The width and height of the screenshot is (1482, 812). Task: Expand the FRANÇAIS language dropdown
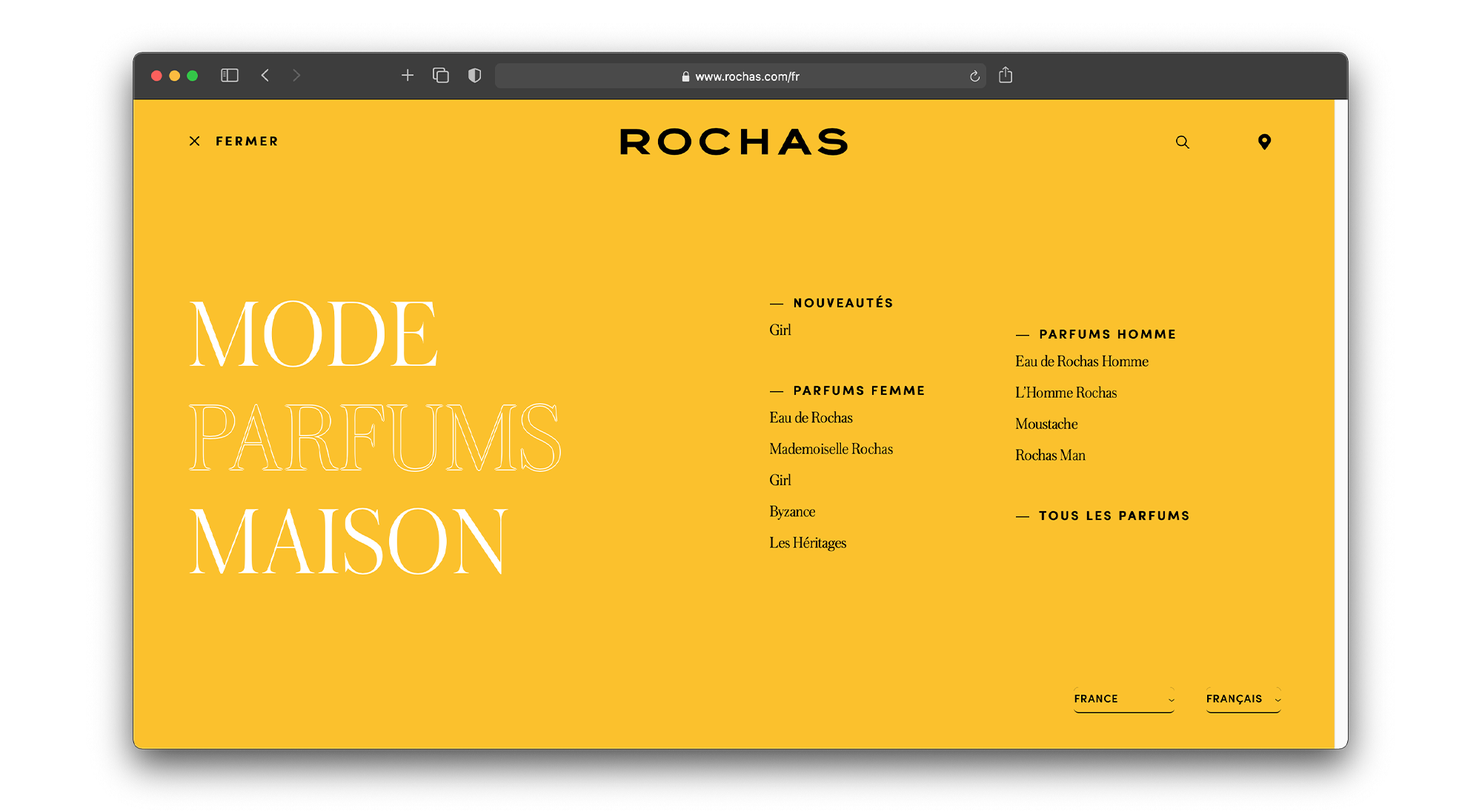1243,699
